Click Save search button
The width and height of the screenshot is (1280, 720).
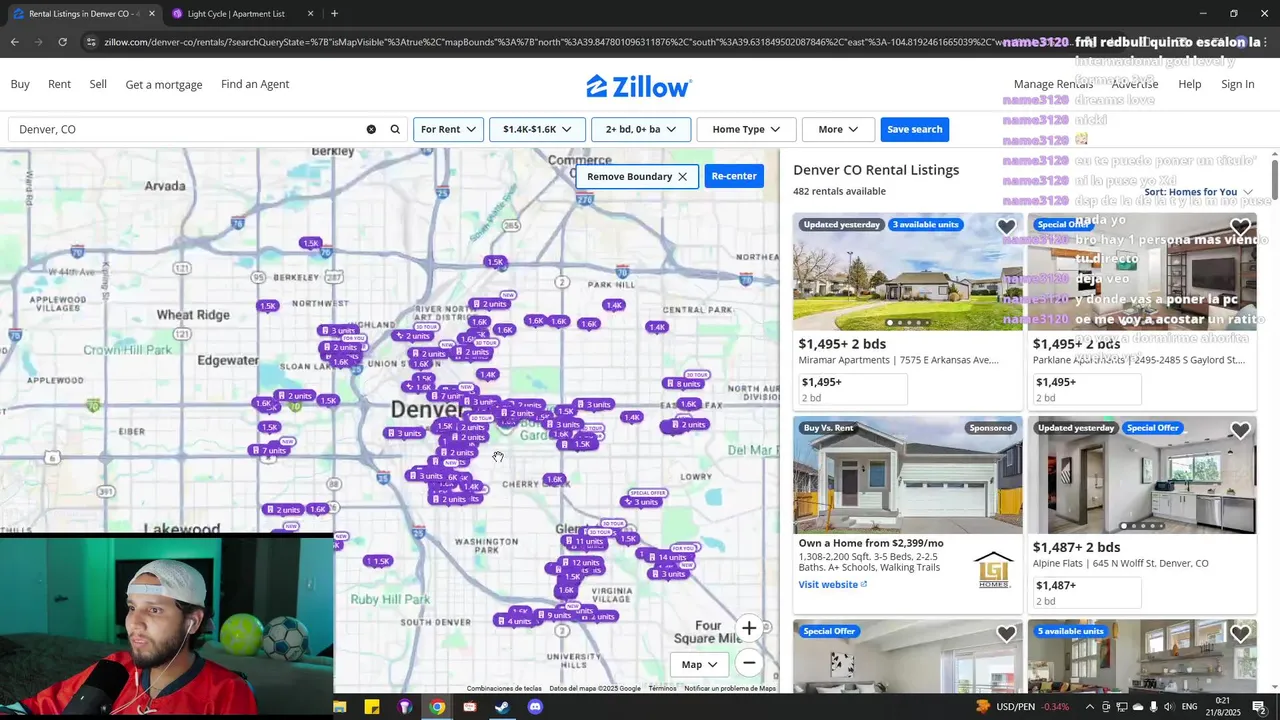914,129
